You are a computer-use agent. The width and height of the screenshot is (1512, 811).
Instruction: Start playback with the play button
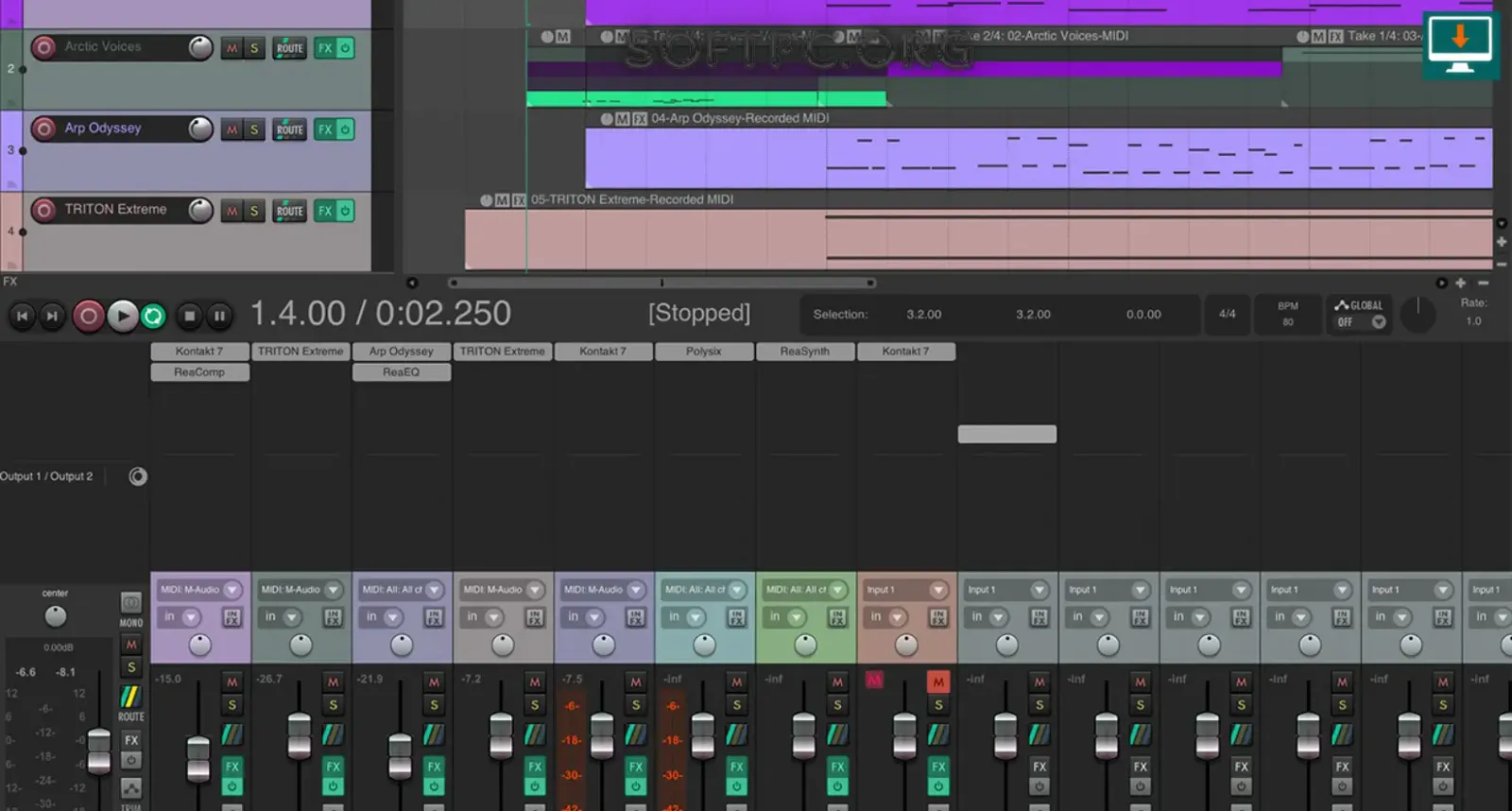122,316
